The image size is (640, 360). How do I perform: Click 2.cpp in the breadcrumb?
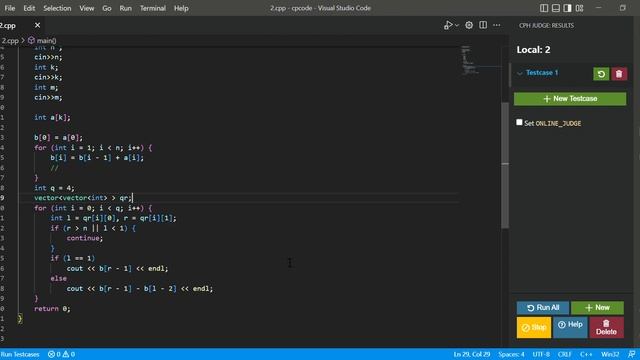pyautogui.click(x=10, y=40)
